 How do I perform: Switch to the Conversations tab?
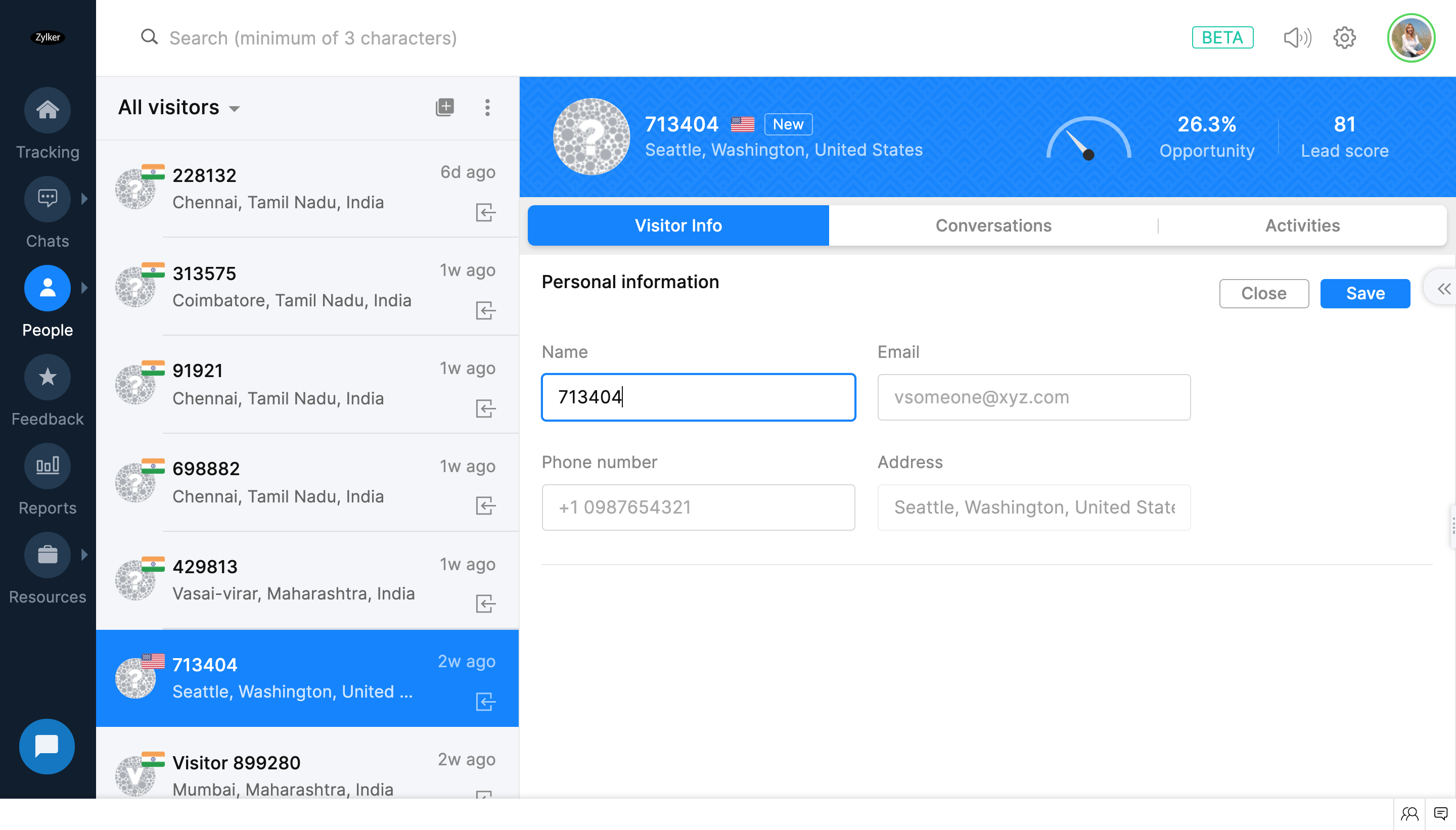point(993,226)
